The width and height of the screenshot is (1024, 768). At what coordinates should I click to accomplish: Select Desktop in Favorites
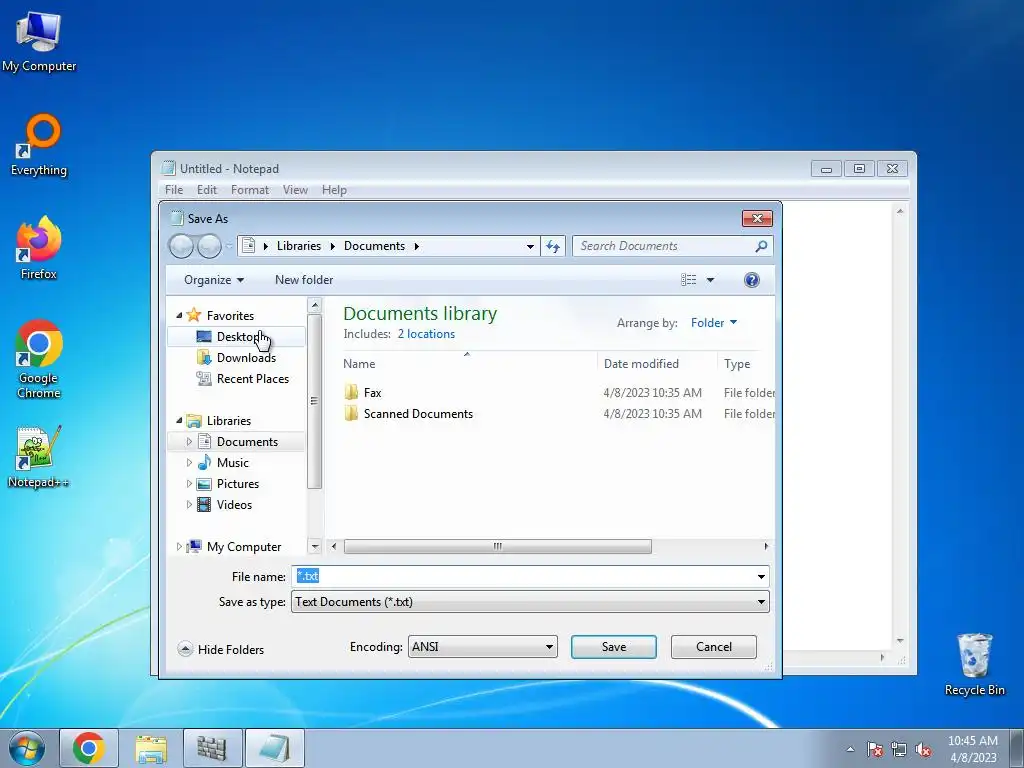236,336
